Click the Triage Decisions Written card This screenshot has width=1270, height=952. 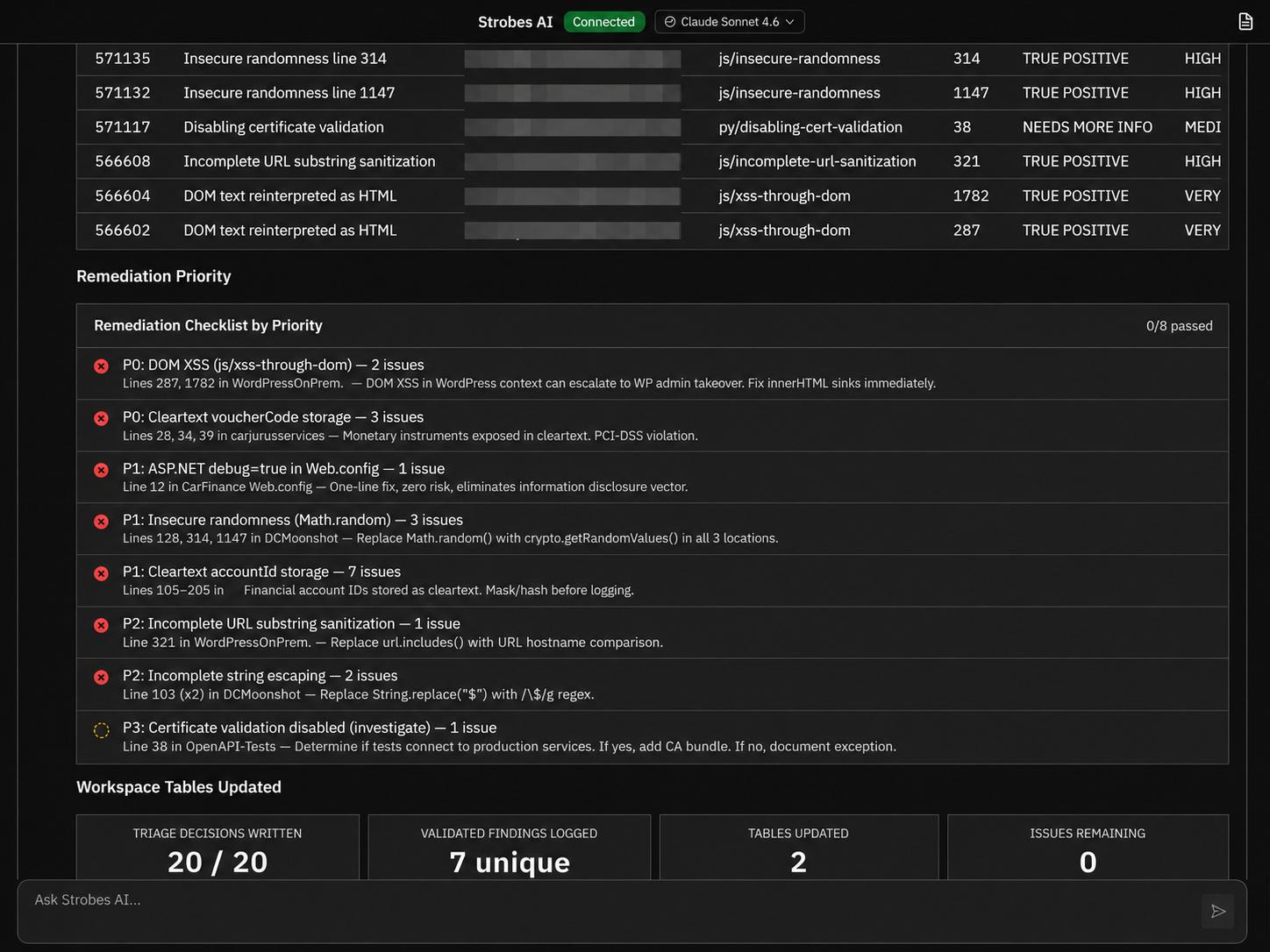tap(218, 848)
